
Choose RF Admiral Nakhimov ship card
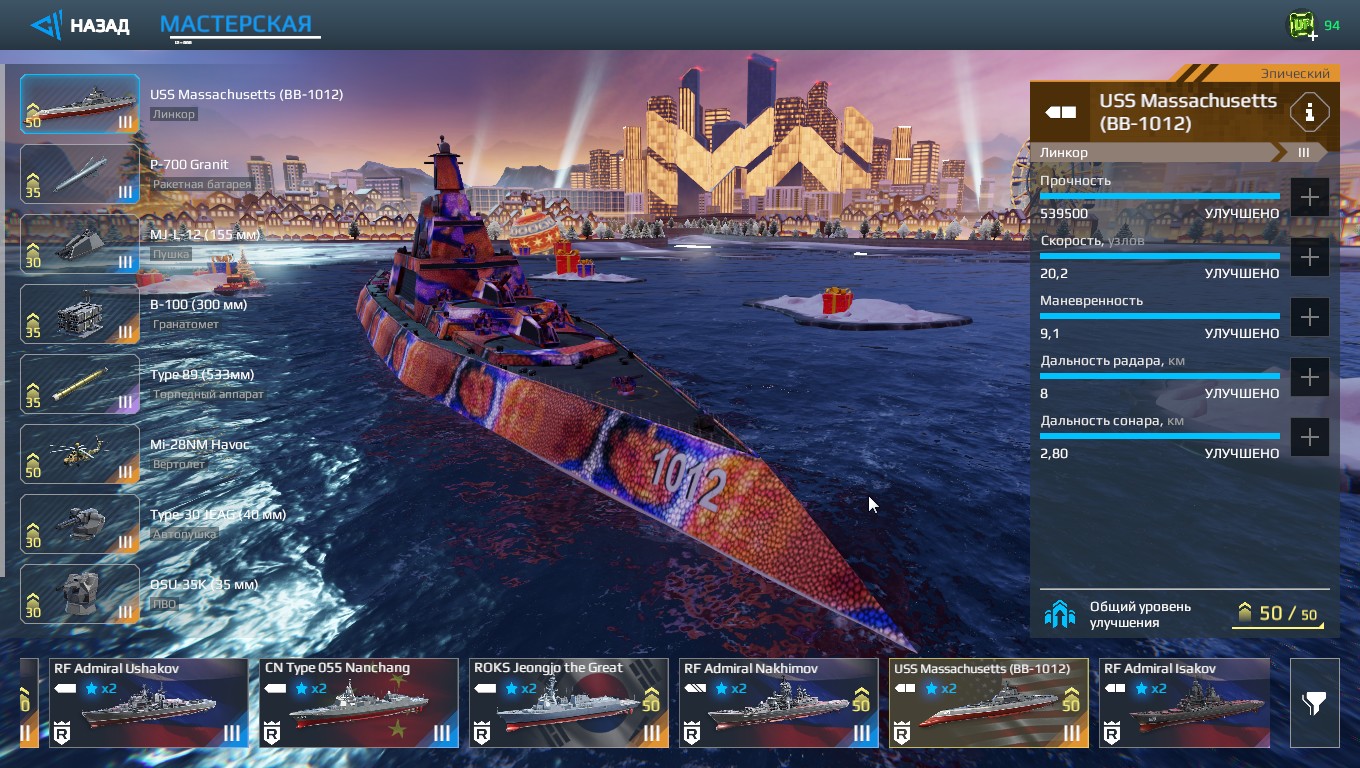pyautogui.click(x=779, y=703)
